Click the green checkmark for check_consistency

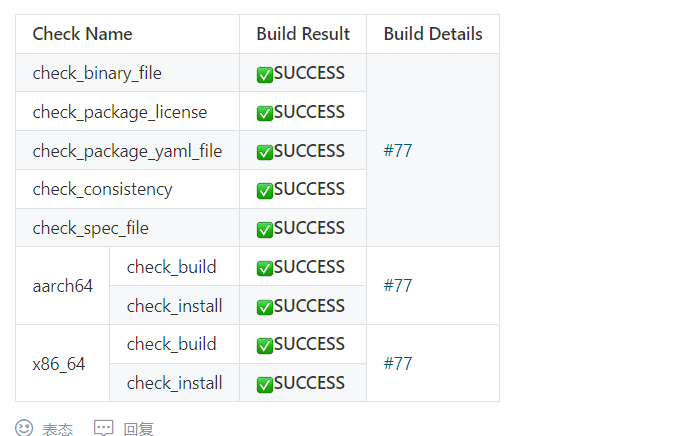[x=265, y=190]
